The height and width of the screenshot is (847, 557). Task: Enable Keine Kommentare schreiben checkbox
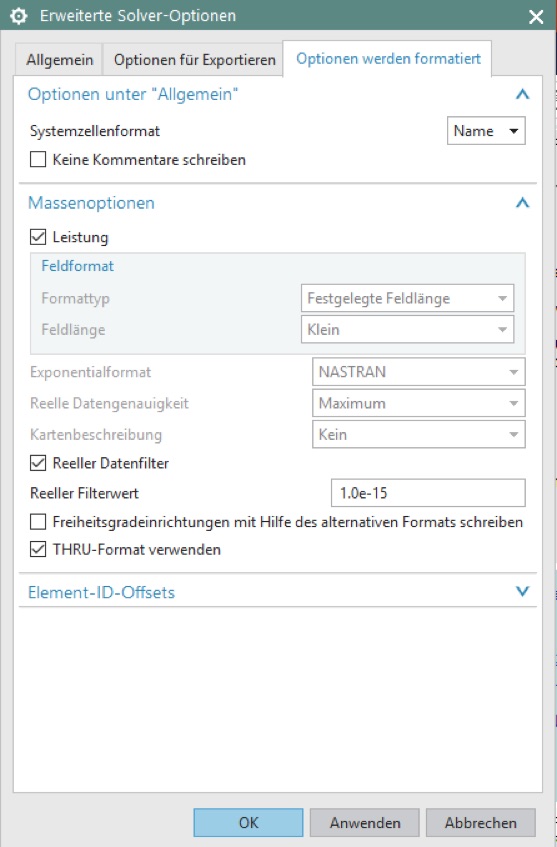38,160
